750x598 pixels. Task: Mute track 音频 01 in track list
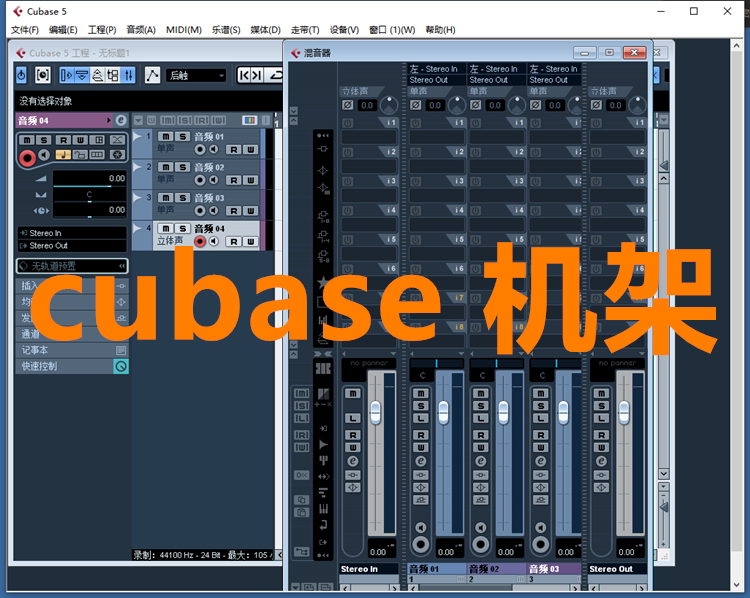coord(165,136)
